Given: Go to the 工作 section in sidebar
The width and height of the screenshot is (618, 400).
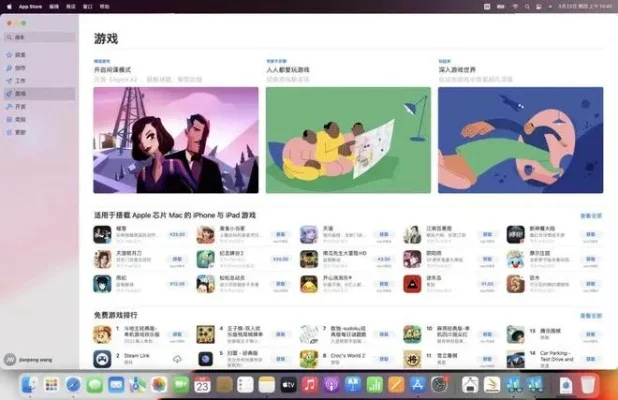Looking at the screenshot, I should pyautogui.click(x=39, y=80).
